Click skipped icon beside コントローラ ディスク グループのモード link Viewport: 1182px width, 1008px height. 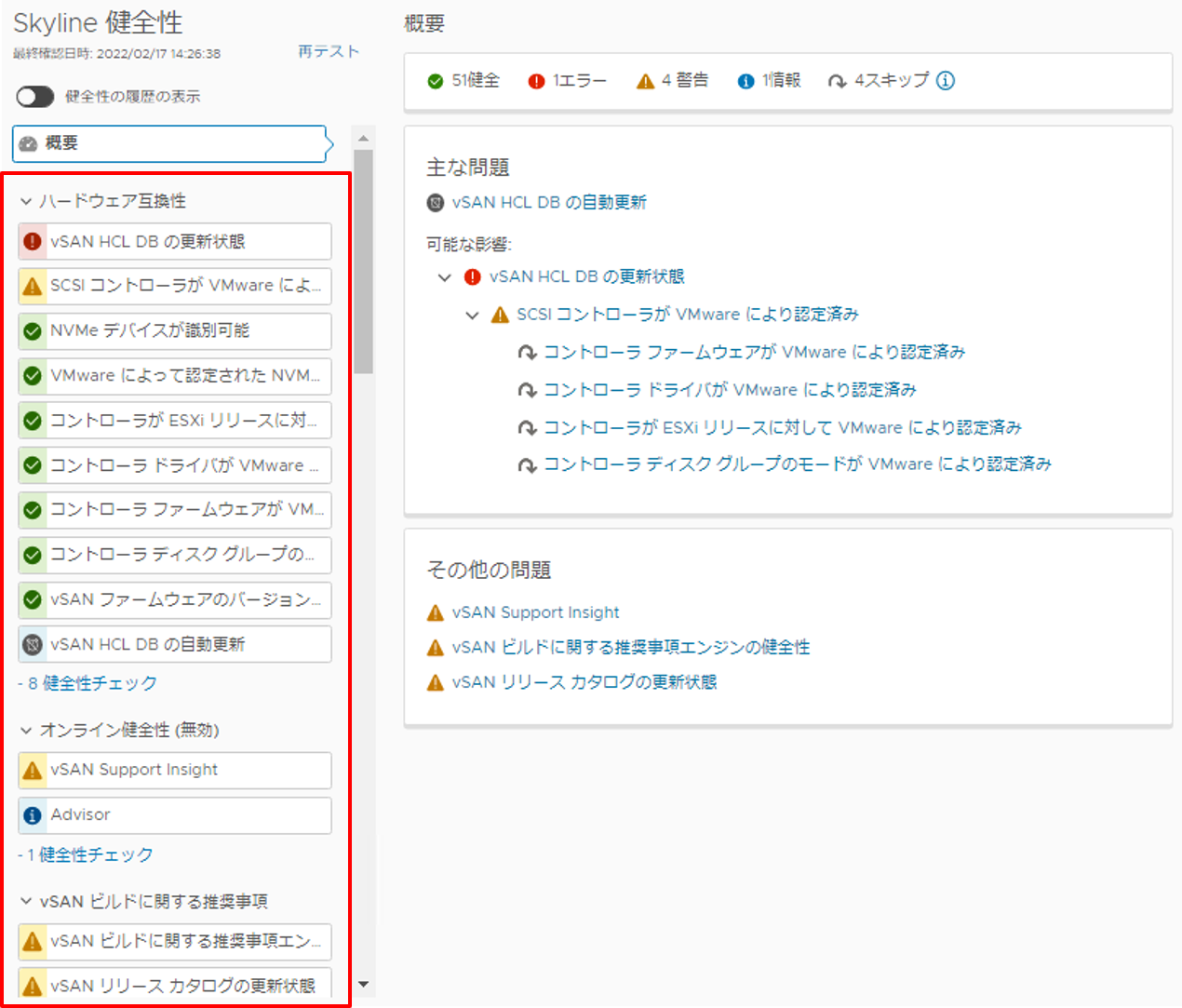coord(528,464)
